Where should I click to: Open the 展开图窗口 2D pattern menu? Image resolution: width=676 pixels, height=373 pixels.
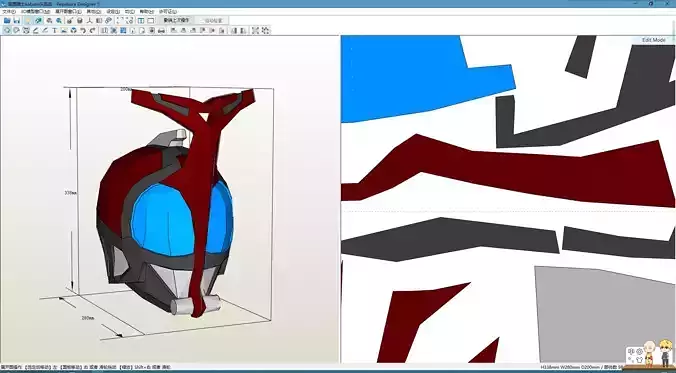tap(68, 12)
